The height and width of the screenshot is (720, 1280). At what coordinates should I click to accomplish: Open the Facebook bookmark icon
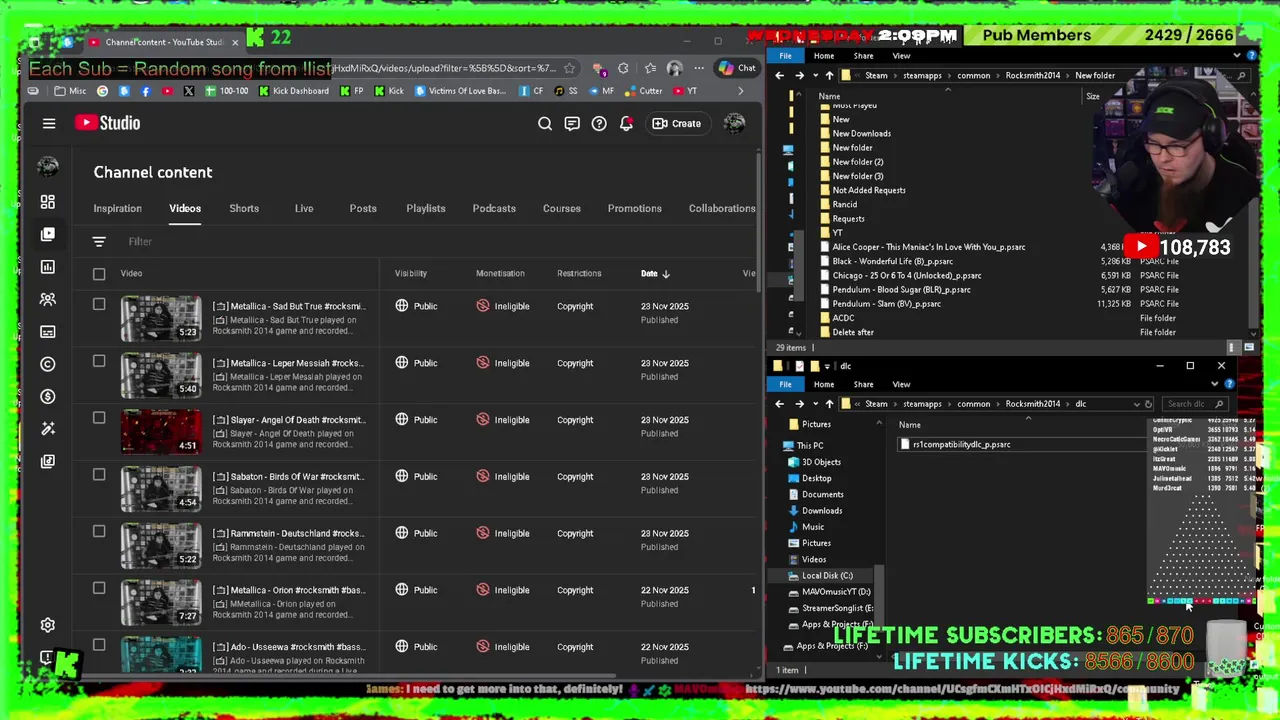tap(146, 91)
